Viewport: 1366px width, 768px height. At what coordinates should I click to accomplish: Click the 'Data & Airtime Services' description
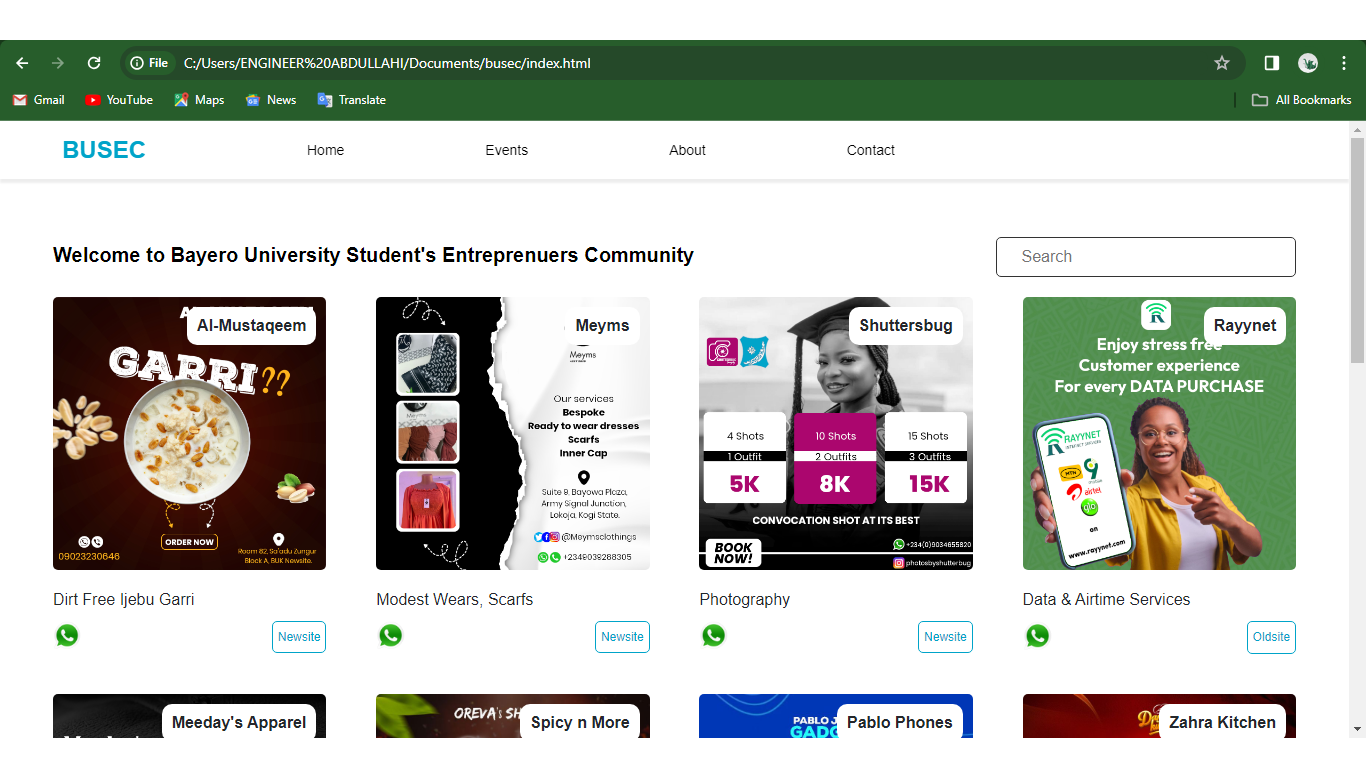(1107, 600)
